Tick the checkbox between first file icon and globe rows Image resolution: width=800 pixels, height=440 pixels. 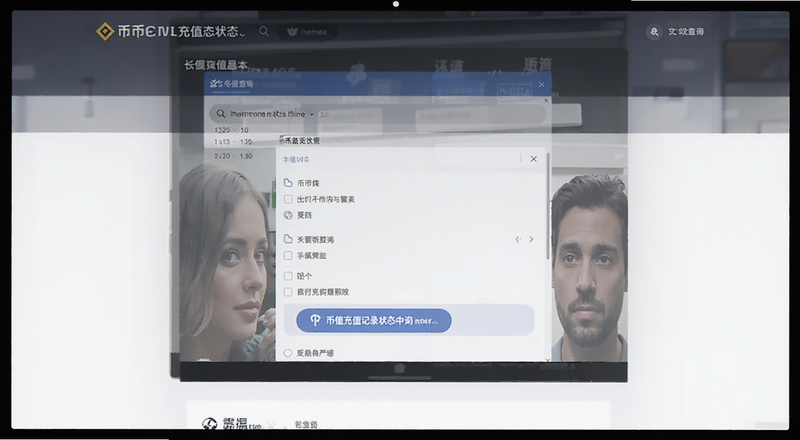(288, 199)
